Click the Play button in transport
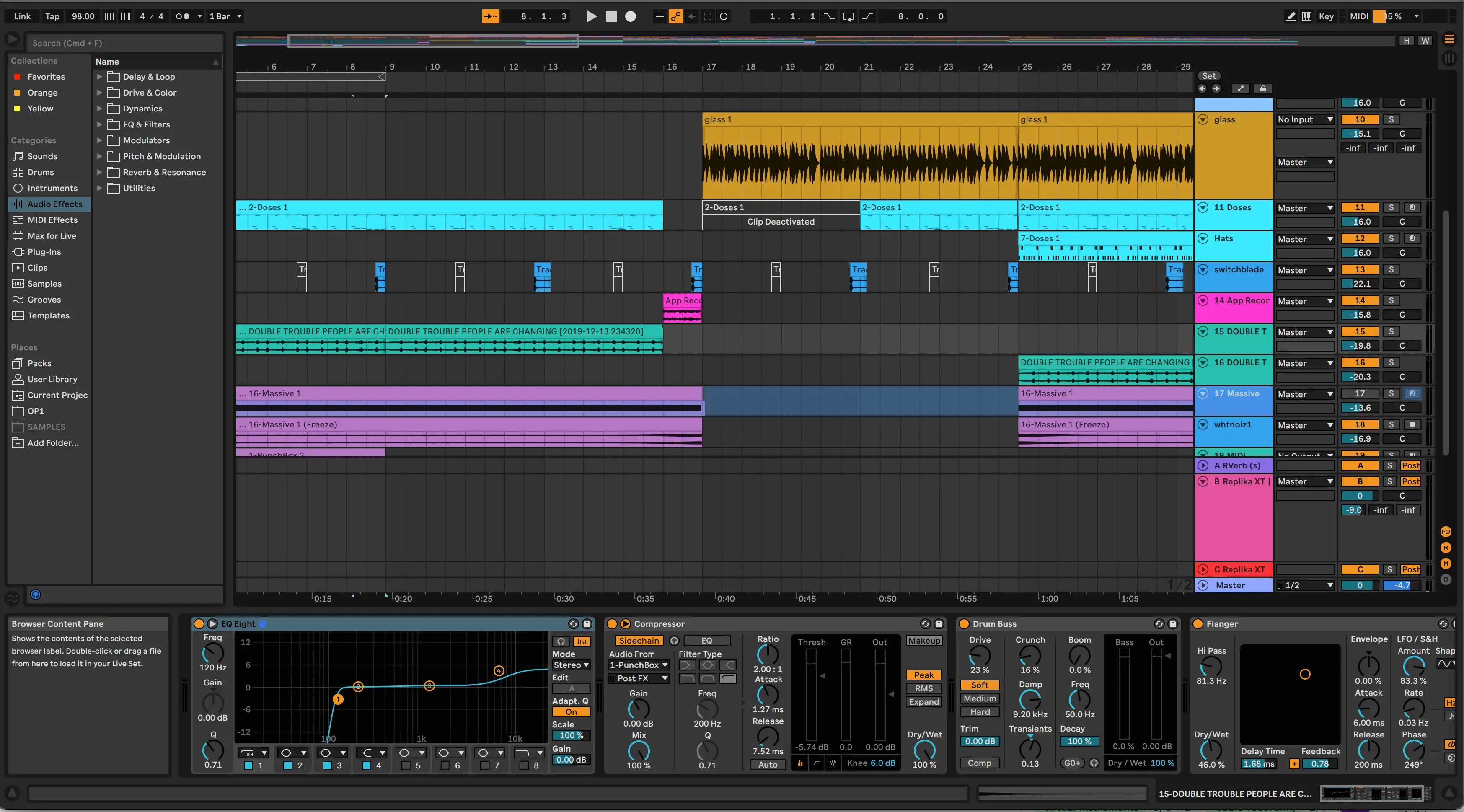The width and height of the screenshot is (1464, 812). click(x=591, y=16)
